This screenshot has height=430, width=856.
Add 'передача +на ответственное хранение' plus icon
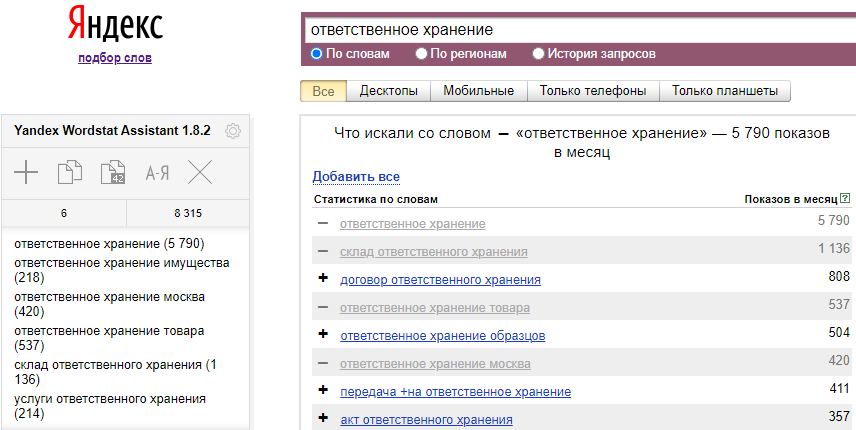(323, 390)
